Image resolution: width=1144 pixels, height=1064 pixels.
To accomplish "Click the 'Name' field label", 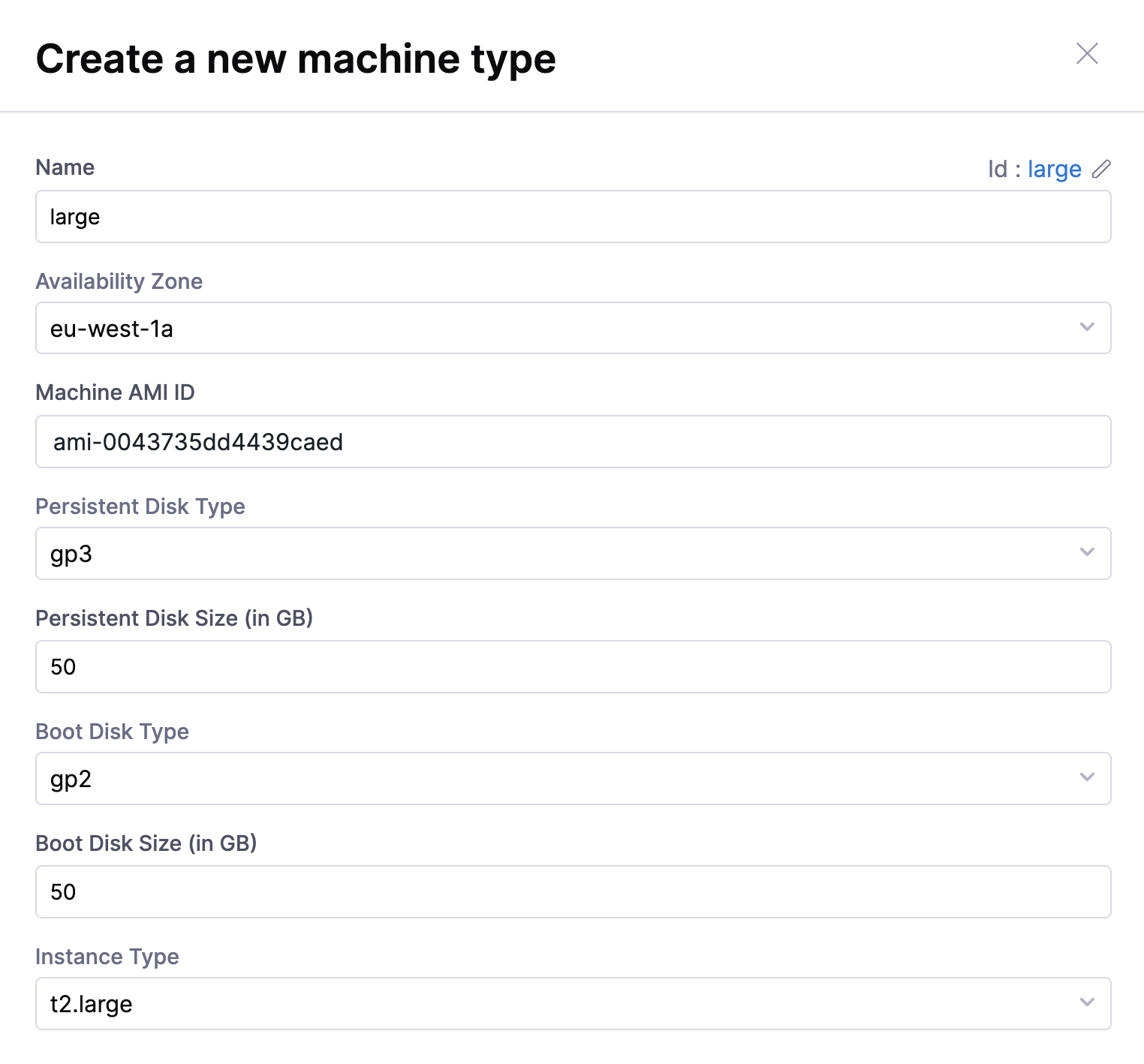I will click(x=65, y=167).
